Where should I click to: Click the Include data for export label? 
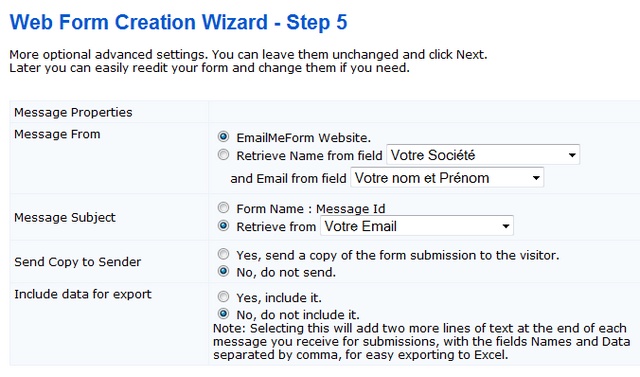coord(83,294)
